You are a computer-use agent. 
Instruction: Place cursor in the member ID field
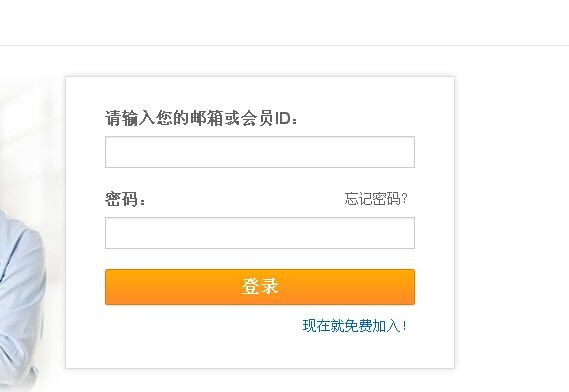(260, 152)
